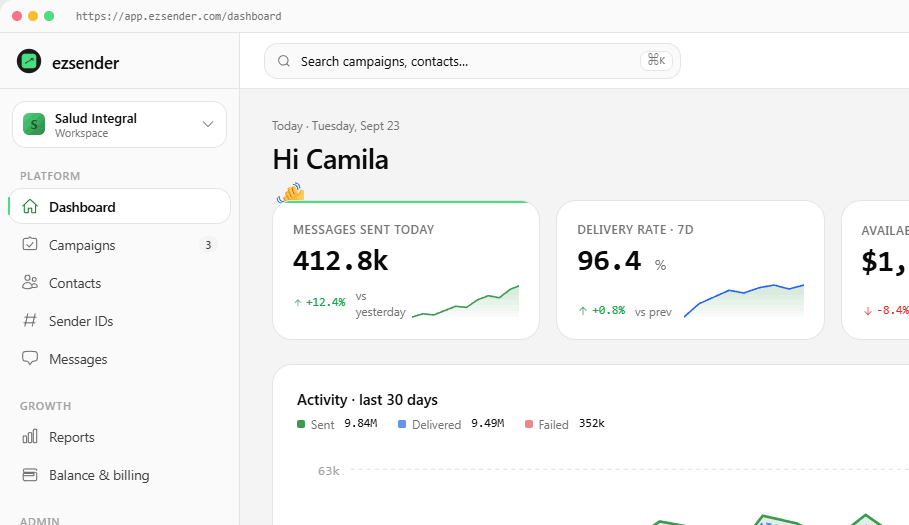Click the 96.4 delivery rate value

609,261
